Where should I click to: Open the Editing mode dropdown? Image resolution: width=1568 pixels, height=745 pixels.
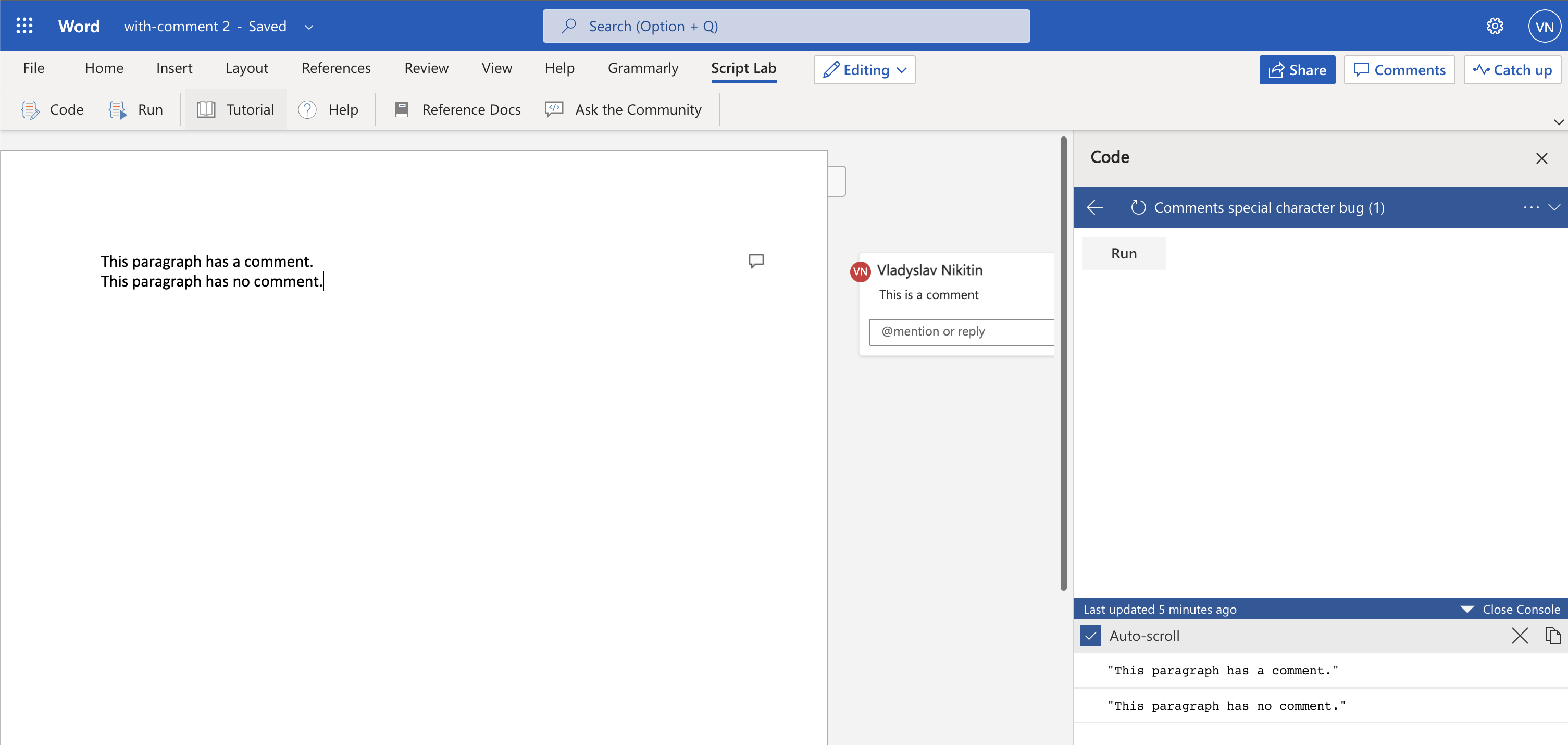pos(864,70)
